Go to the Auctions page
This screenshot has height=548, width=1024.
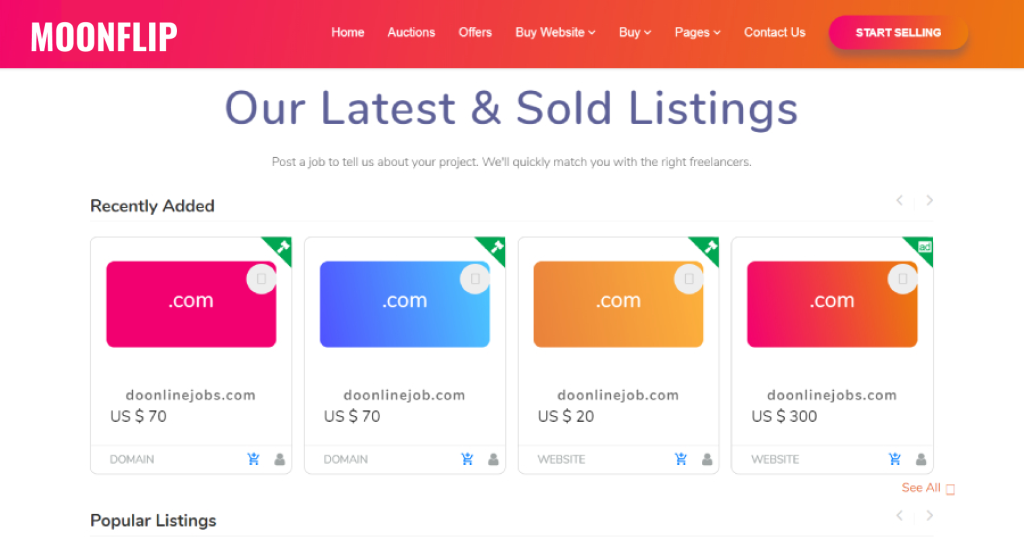pyautogui.click(x=411, y=33)
